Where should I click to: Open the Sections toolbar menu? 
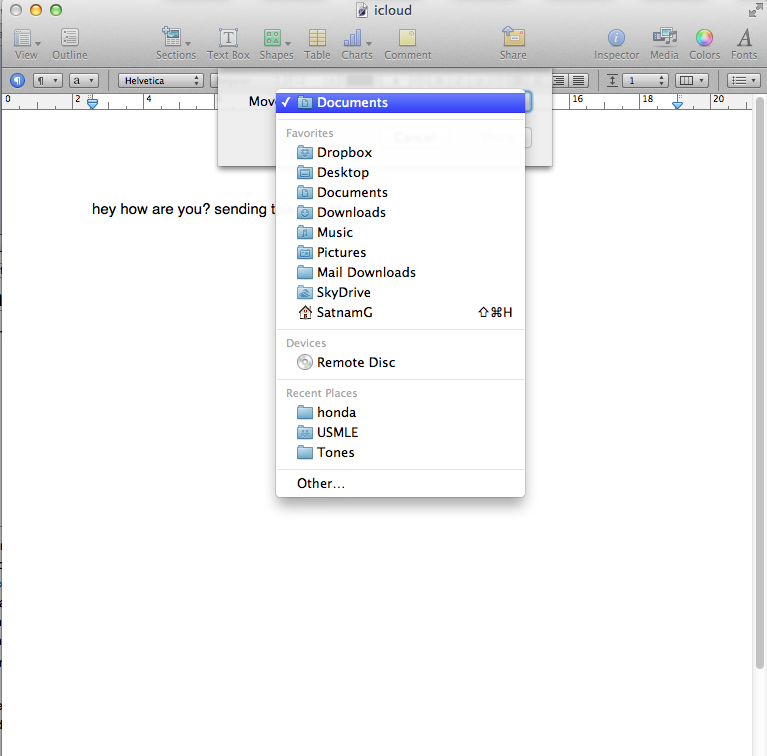pyautogui.click(x=176, y=43)
